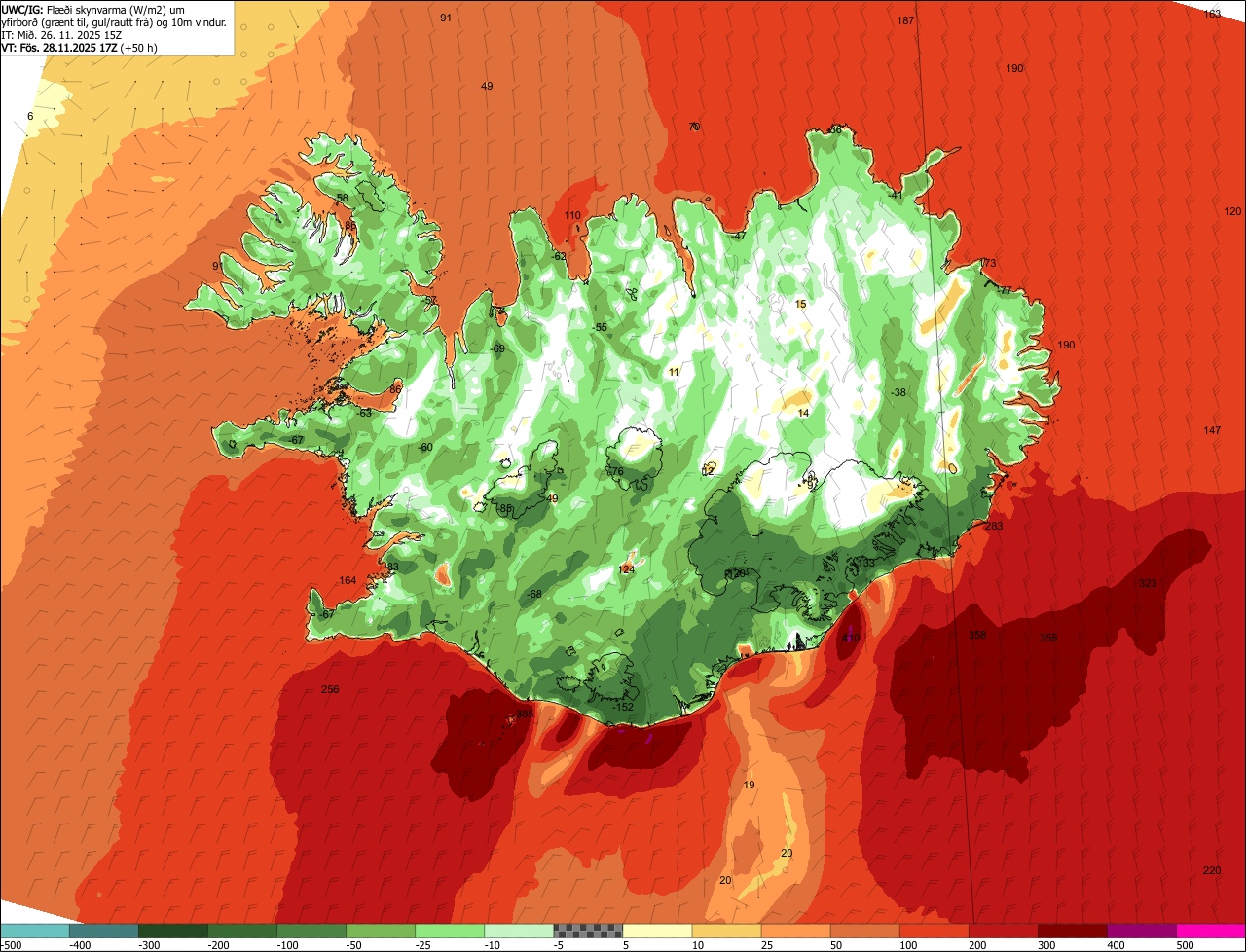Click the map value '163'

pos(1212,14)
